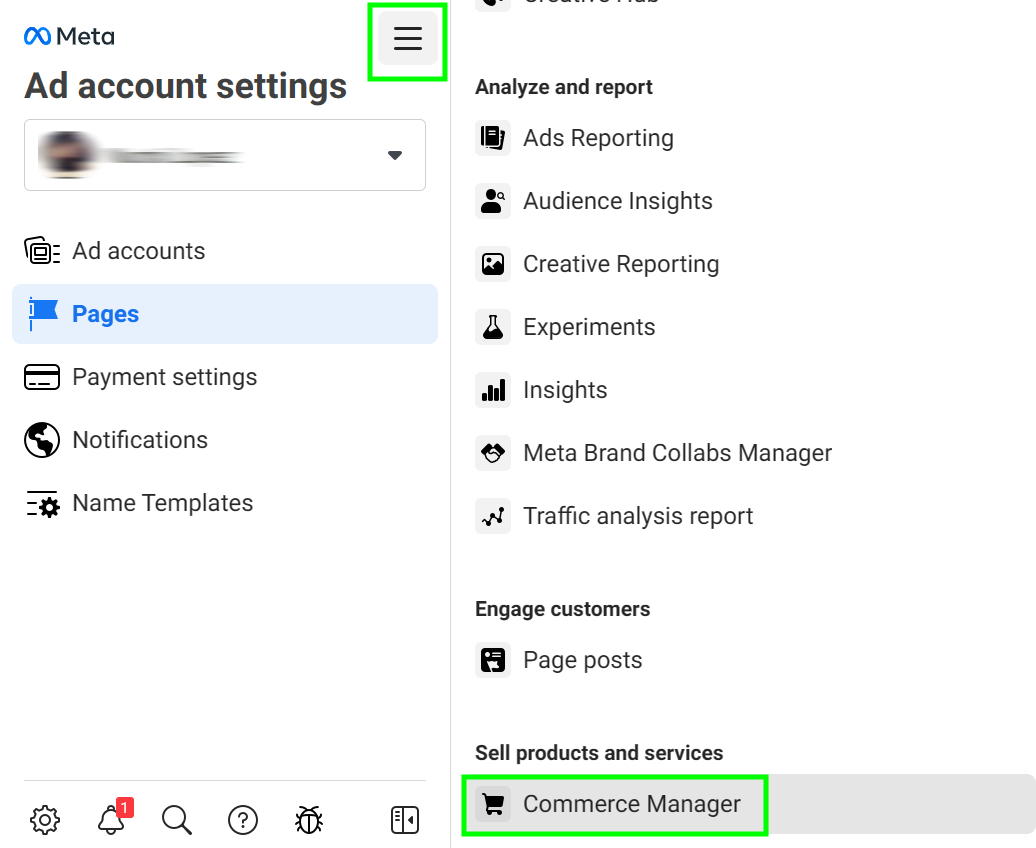Click the Insights bar chart icon
Viewport: 1036px width, 848px height.
(493, 390)
